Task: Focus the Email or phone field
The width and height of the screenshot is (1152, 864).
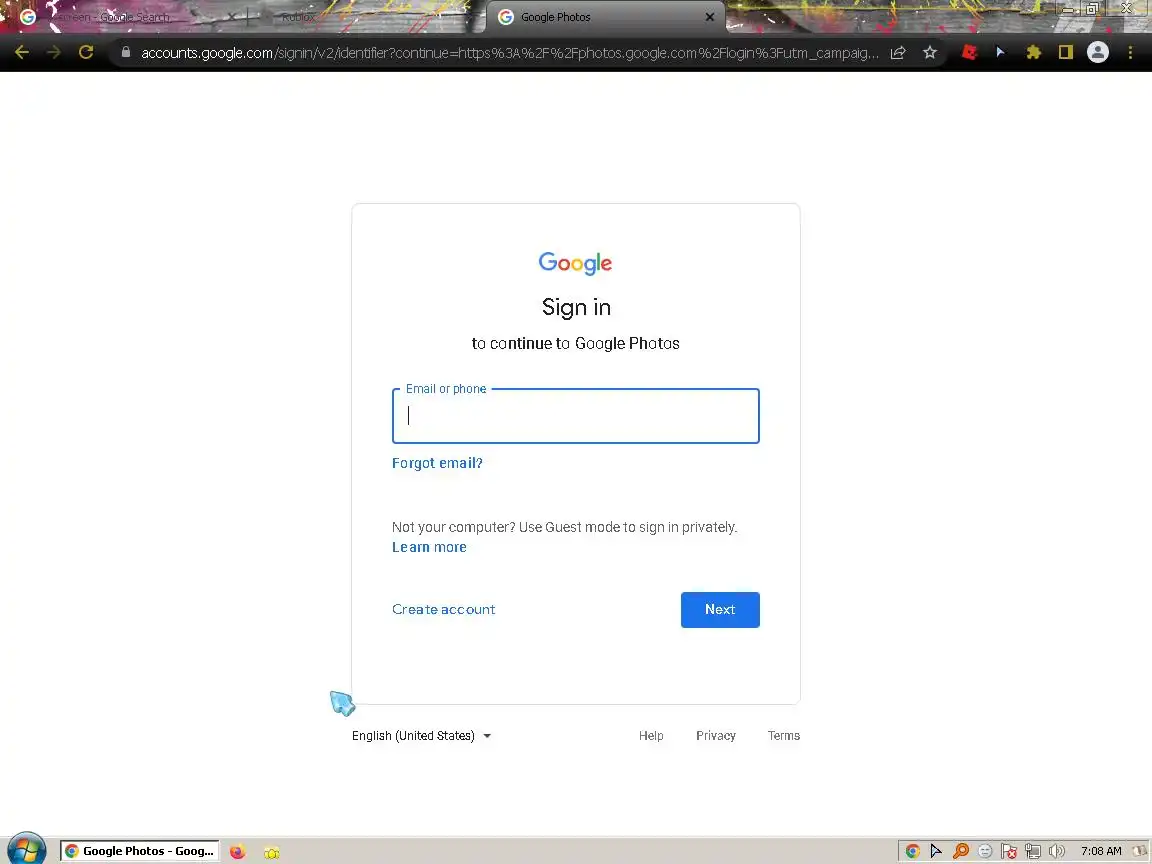Action: (x=575, y=416)
